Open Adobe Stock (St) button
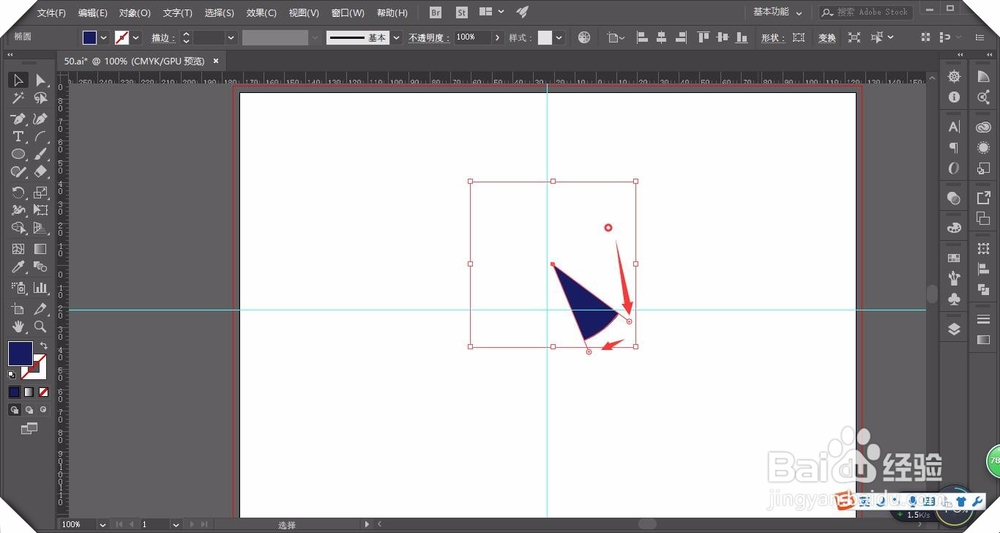Screen dimensions: 1000x533 [x=462, y=12]
